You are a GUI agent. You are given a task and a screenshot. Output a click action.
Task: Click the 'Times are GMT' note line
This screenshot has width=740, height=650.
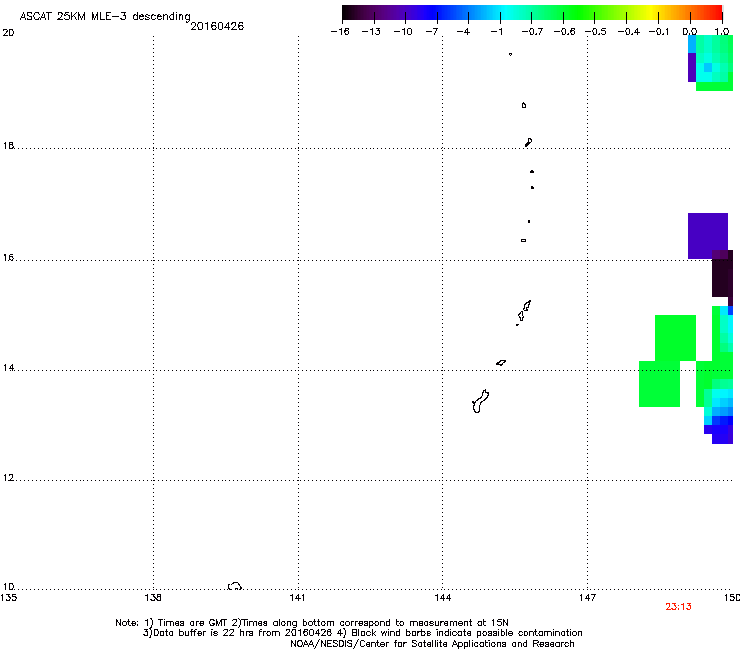(311, 623)
